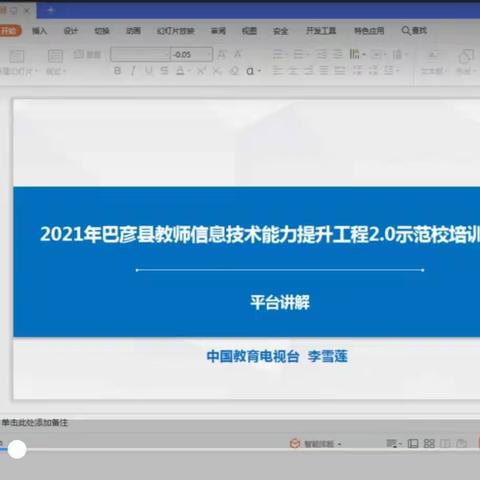
Task: Click the 查找 search button
Action: pyautogui.click(x=414, y=31)
